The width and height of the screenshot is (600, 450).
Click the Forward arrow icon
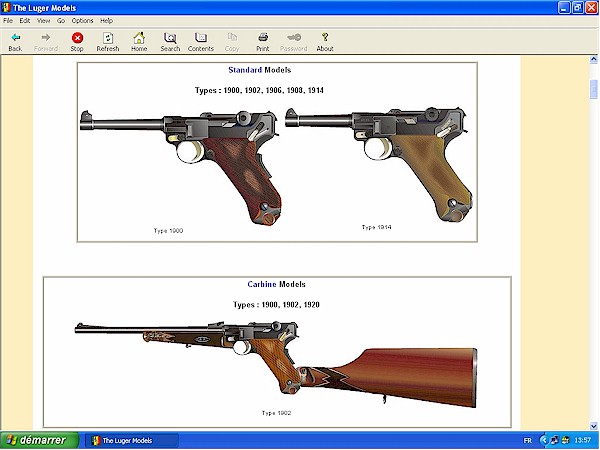[46, 38]
